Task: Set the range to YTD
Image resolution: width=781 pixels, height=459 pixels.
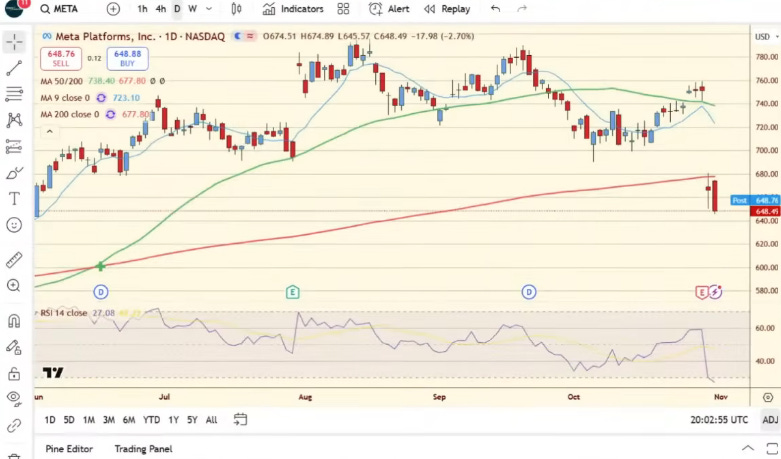Action: click(151, 420)
